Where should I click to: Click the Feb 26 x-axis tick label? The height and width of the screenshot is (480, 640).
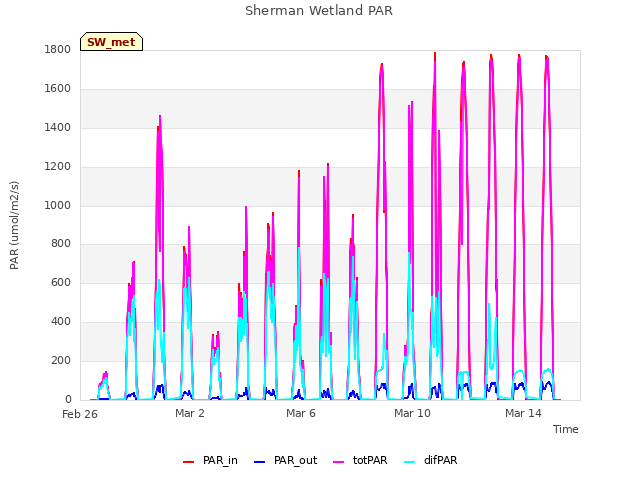80,414
